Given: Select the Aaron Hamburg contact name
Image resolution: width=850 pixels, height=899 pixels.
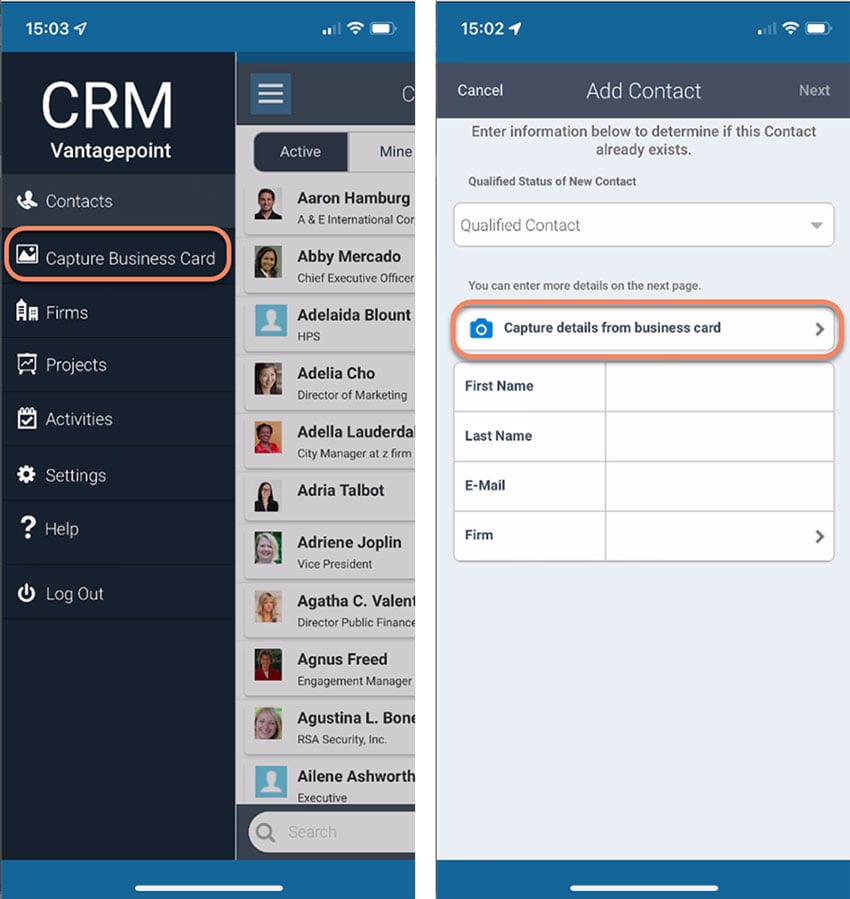Looking at the screenshot, I should click(354, 198).
